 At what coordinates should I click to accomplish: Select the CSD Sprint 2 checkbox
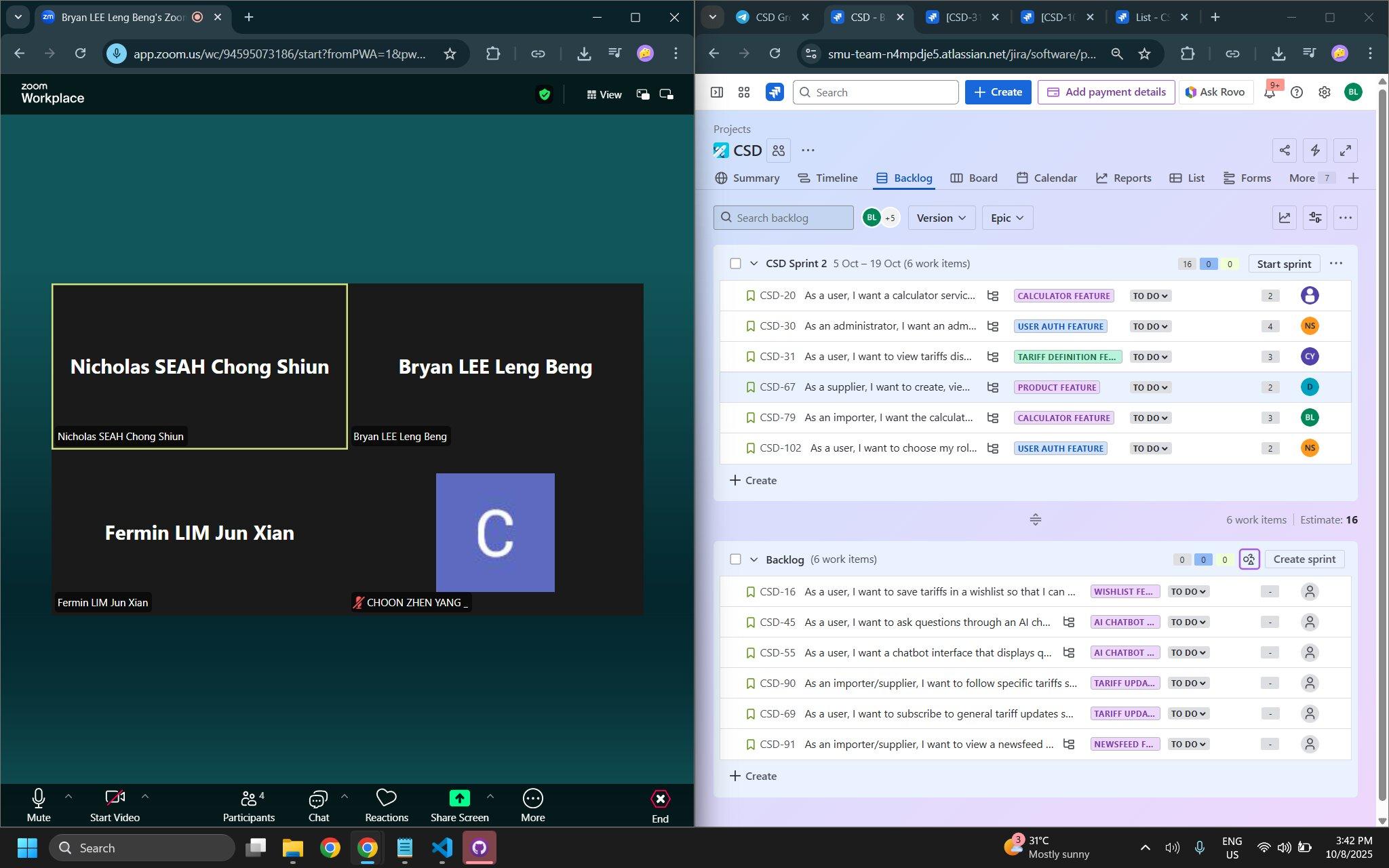pyautogui.click(x=735, y=264)
